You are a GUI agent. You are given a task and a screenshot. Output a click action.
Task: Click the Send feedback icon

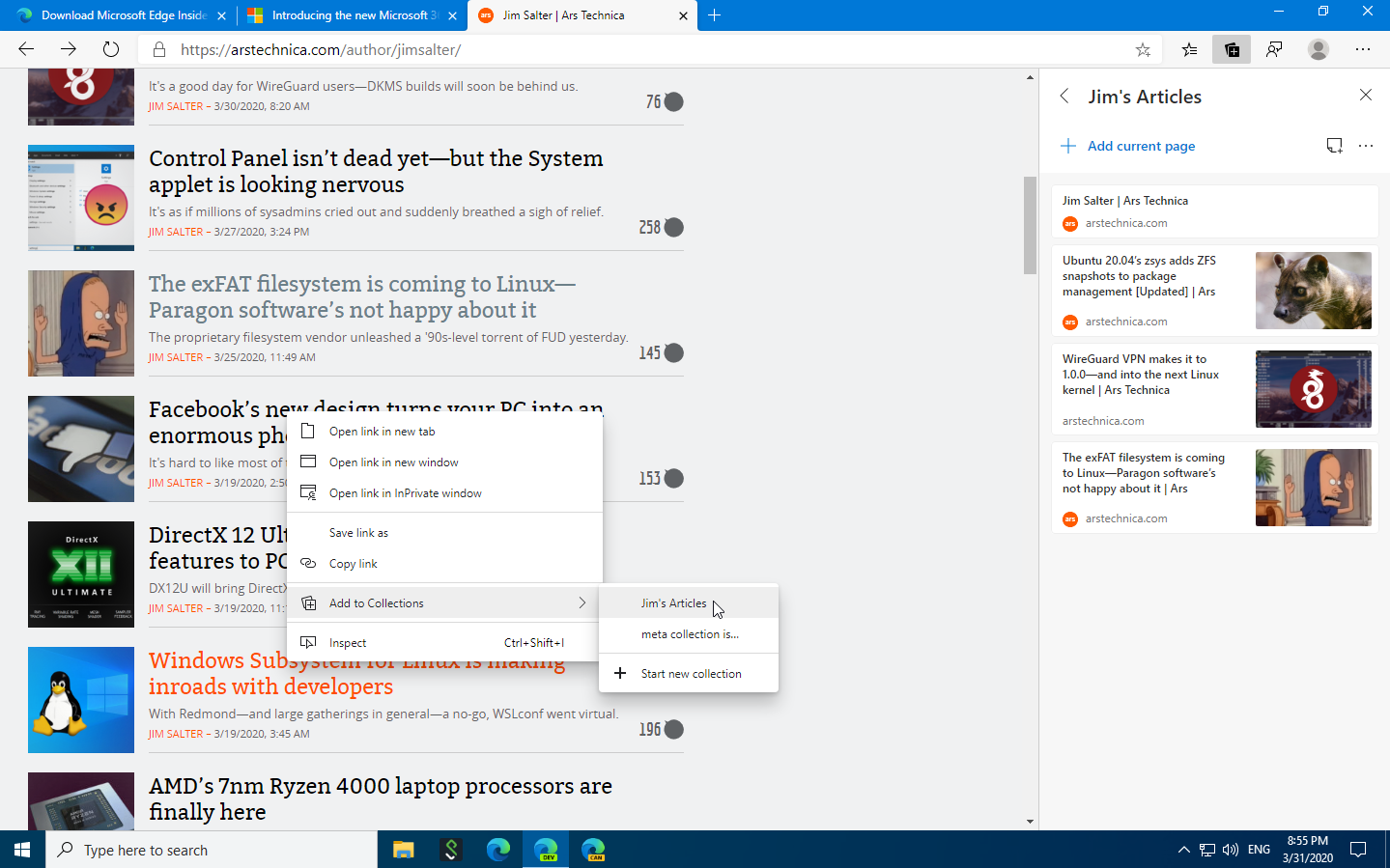1274,49
